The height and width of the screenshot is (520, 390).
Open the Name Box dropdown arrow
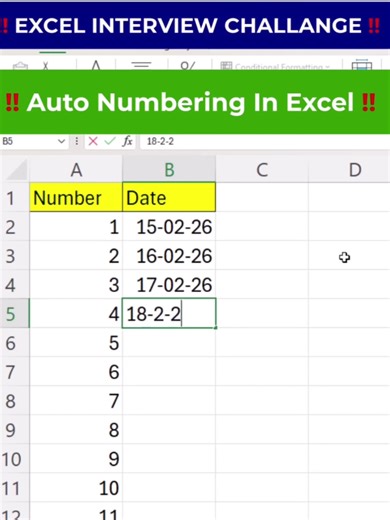61,141
